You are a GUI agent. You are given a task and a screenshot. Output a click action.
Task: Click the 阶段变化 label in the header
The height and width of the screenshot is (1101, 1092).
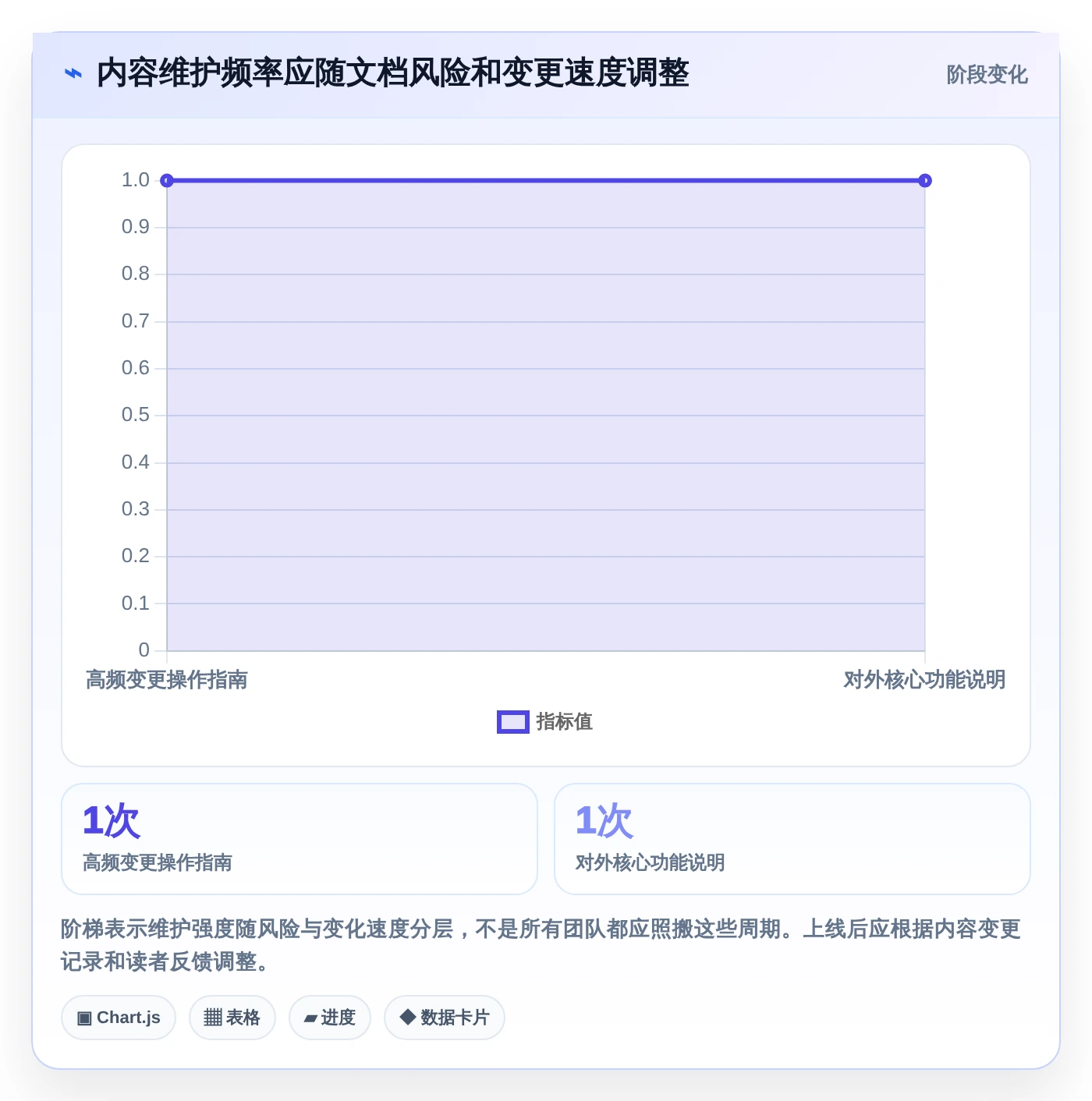point(987,75)
